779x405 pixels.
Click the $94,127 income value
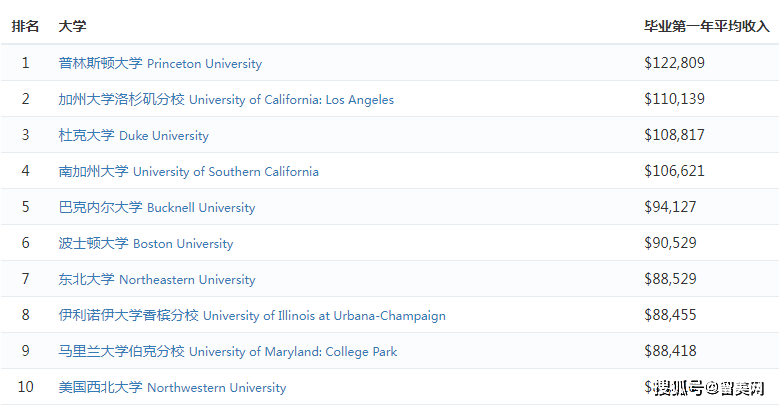[x=670, y=207]
